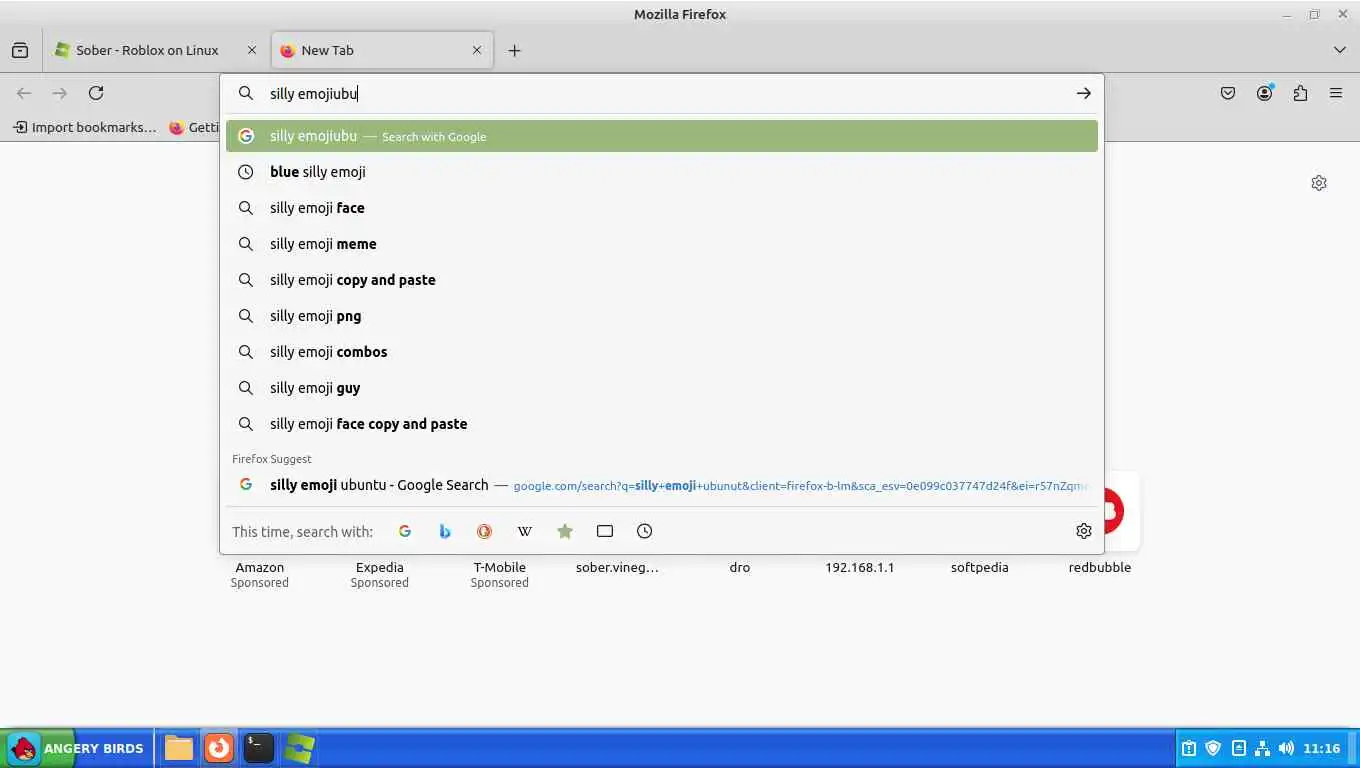
Task: Open the T-Mobile sponsored shortcut
Action: (x=500, y=567)
